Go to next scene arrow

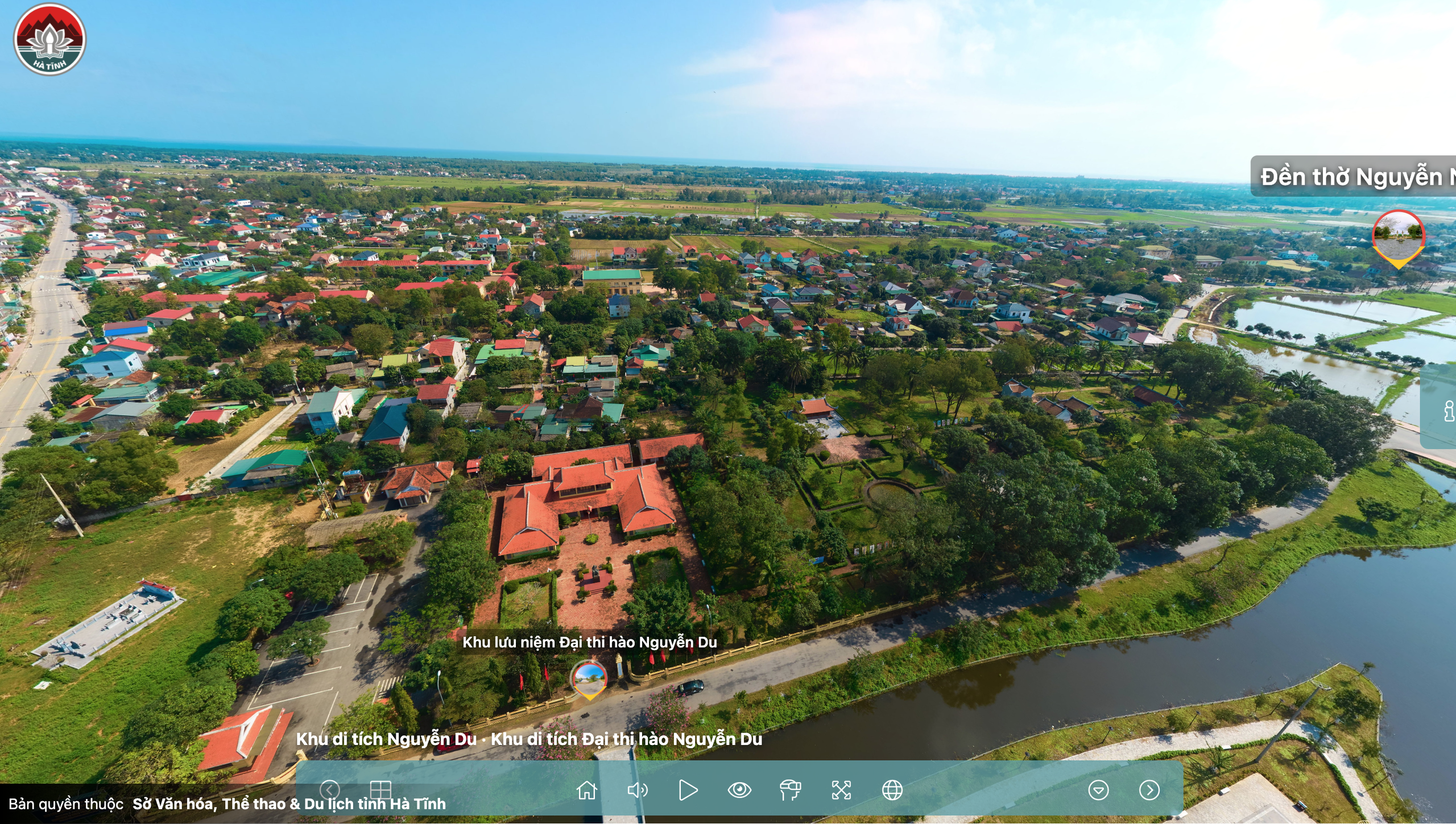[x=1149, y=790]
